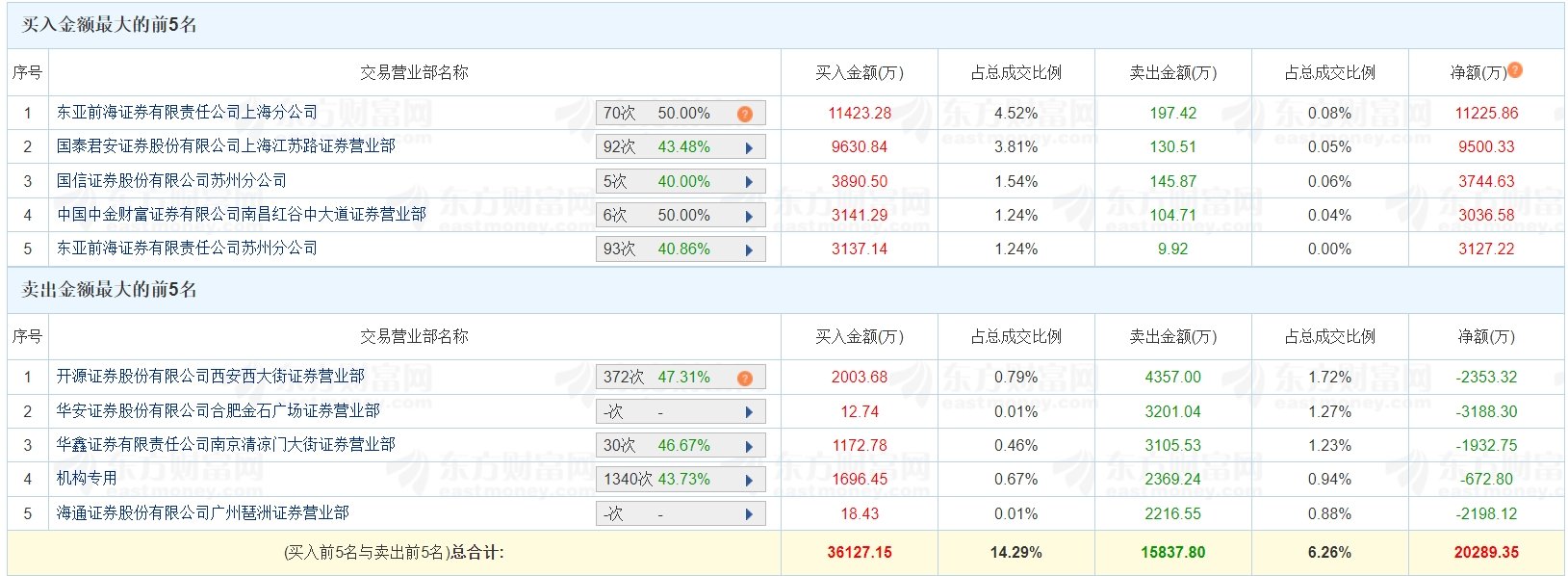
Task: Expand the arrow in the 华安证券 row
Action: [749, 412]
